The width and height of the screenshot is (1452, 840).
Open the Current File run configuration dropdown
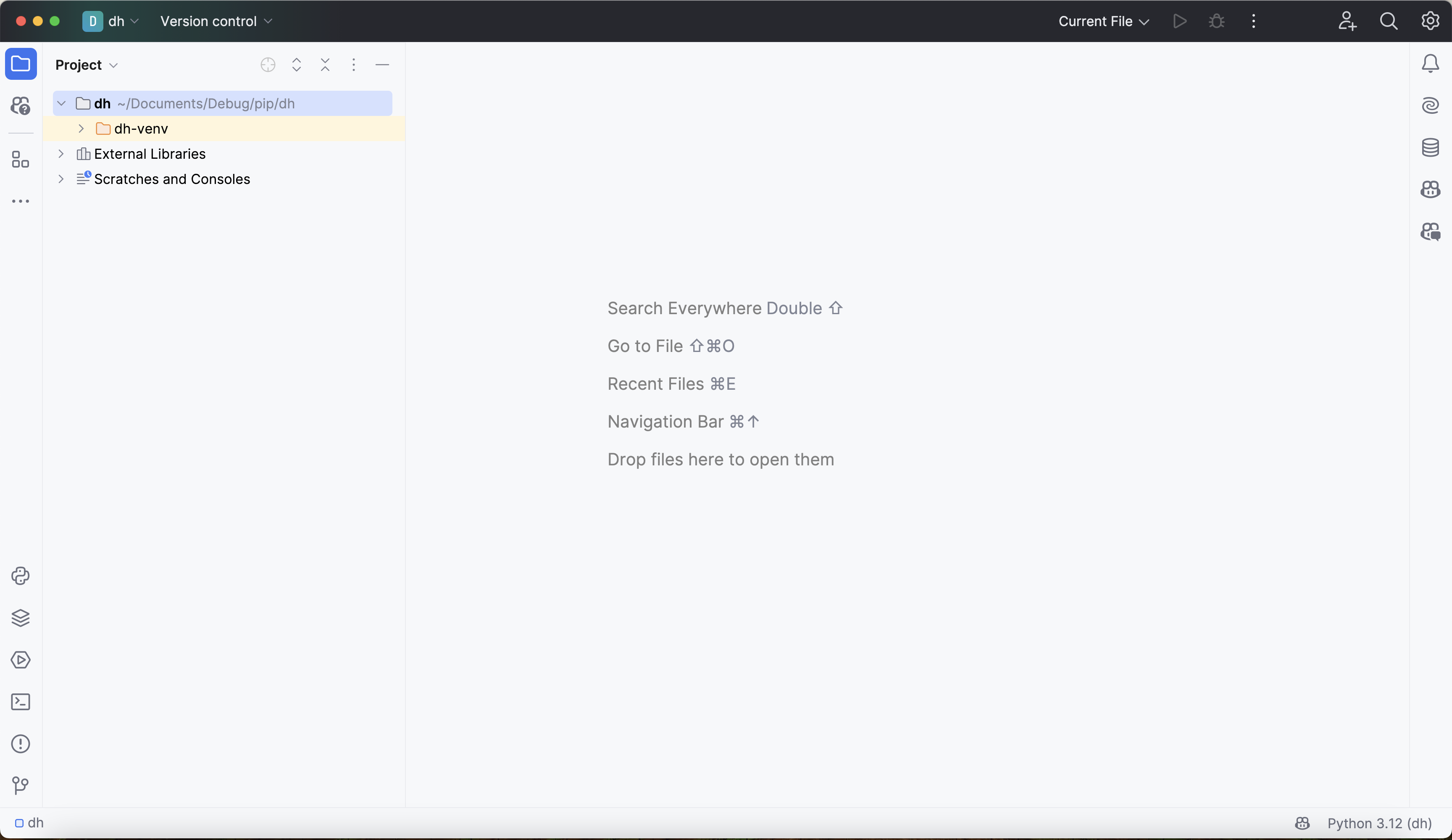[x=1103, y=21]
